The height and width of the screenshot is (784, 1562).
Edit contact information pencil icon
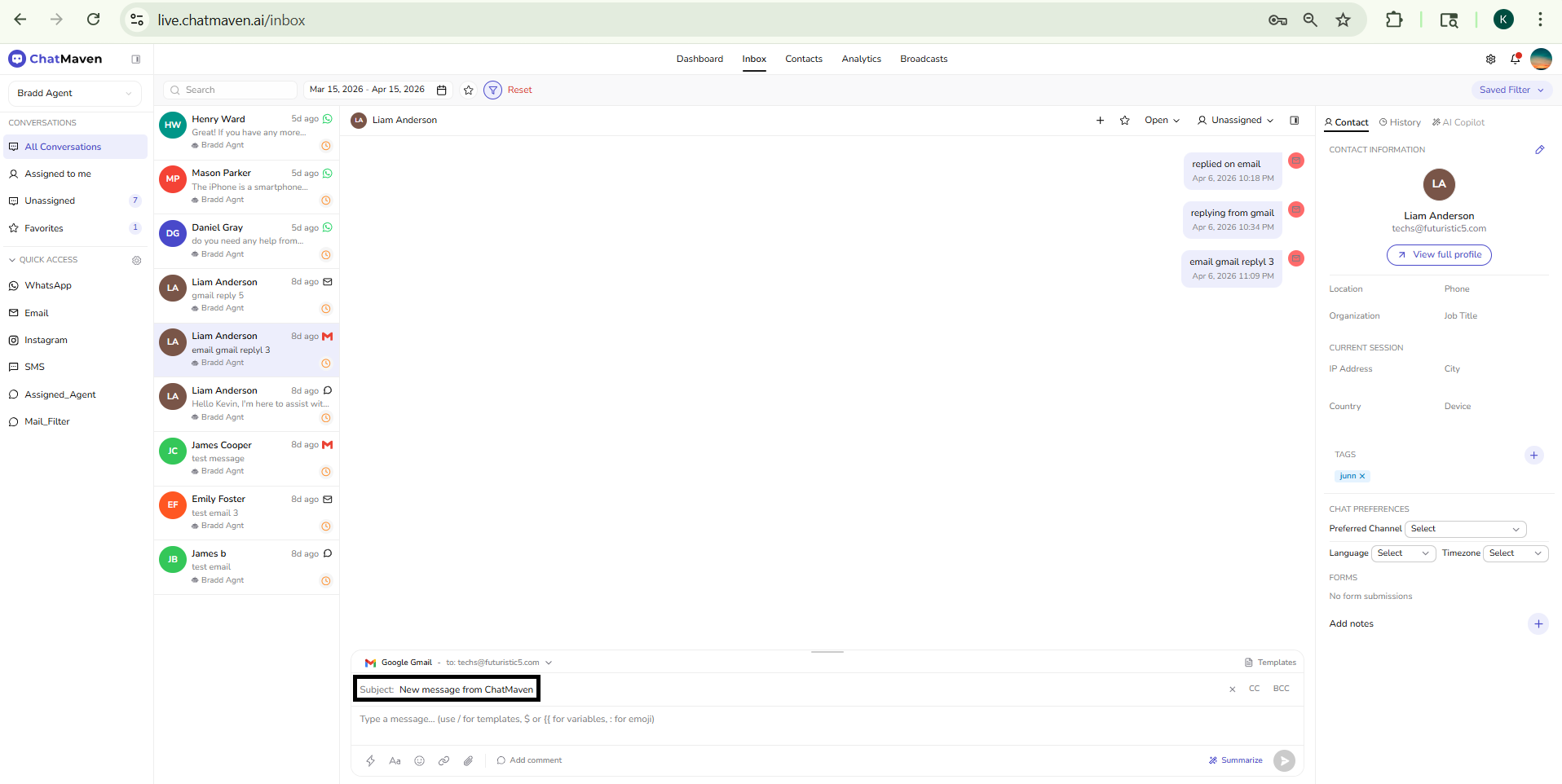click(x=1539, y=150)
